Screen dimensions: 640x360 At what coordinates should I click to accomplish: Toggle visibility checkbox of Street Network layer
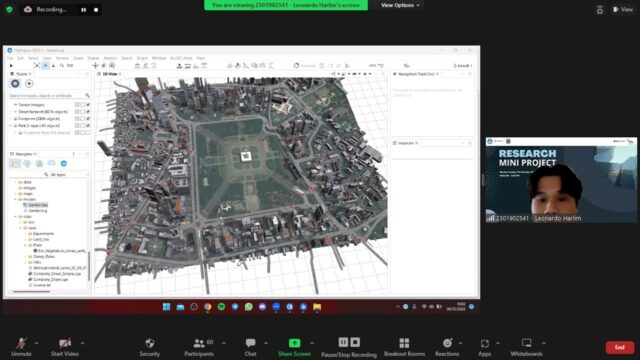88,112
